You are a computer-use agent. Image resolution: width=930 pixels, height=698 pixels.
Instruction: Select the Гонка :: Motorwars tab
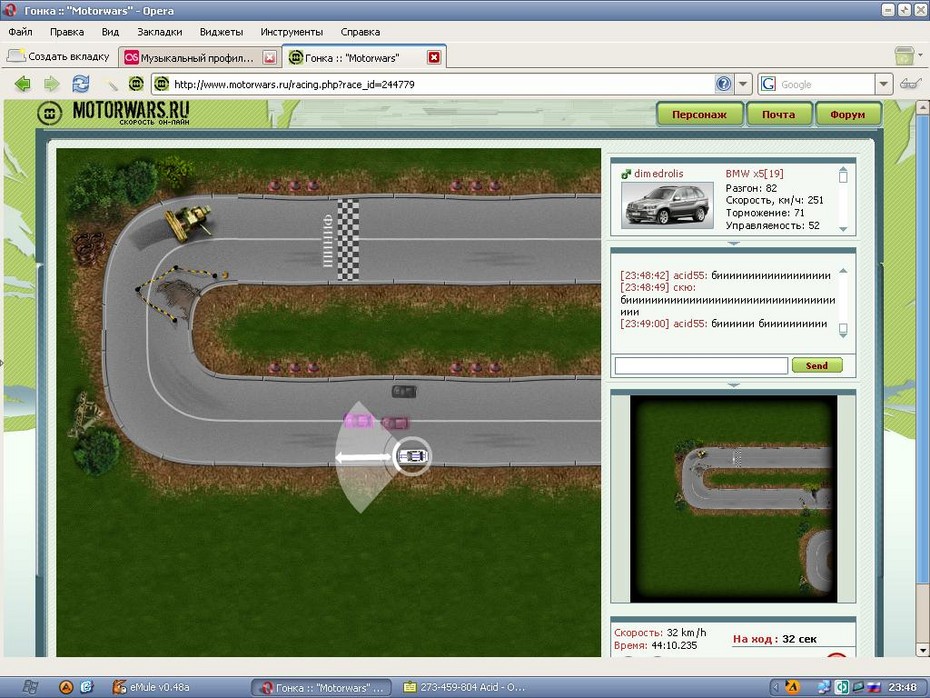[x=352, y=58]
